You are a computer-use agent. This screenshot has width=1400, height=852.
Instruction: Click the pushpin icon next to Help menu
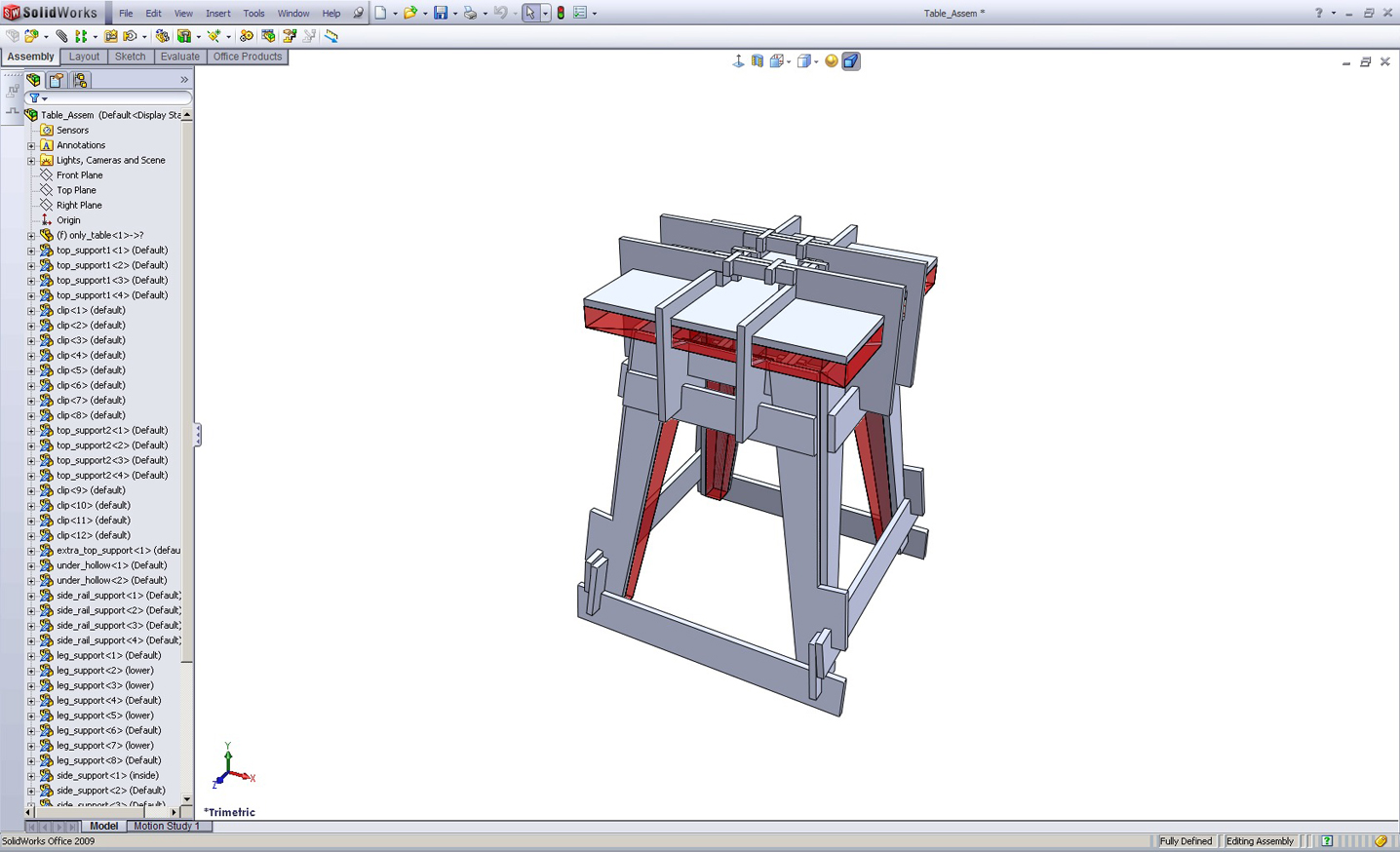coord(358,14)
